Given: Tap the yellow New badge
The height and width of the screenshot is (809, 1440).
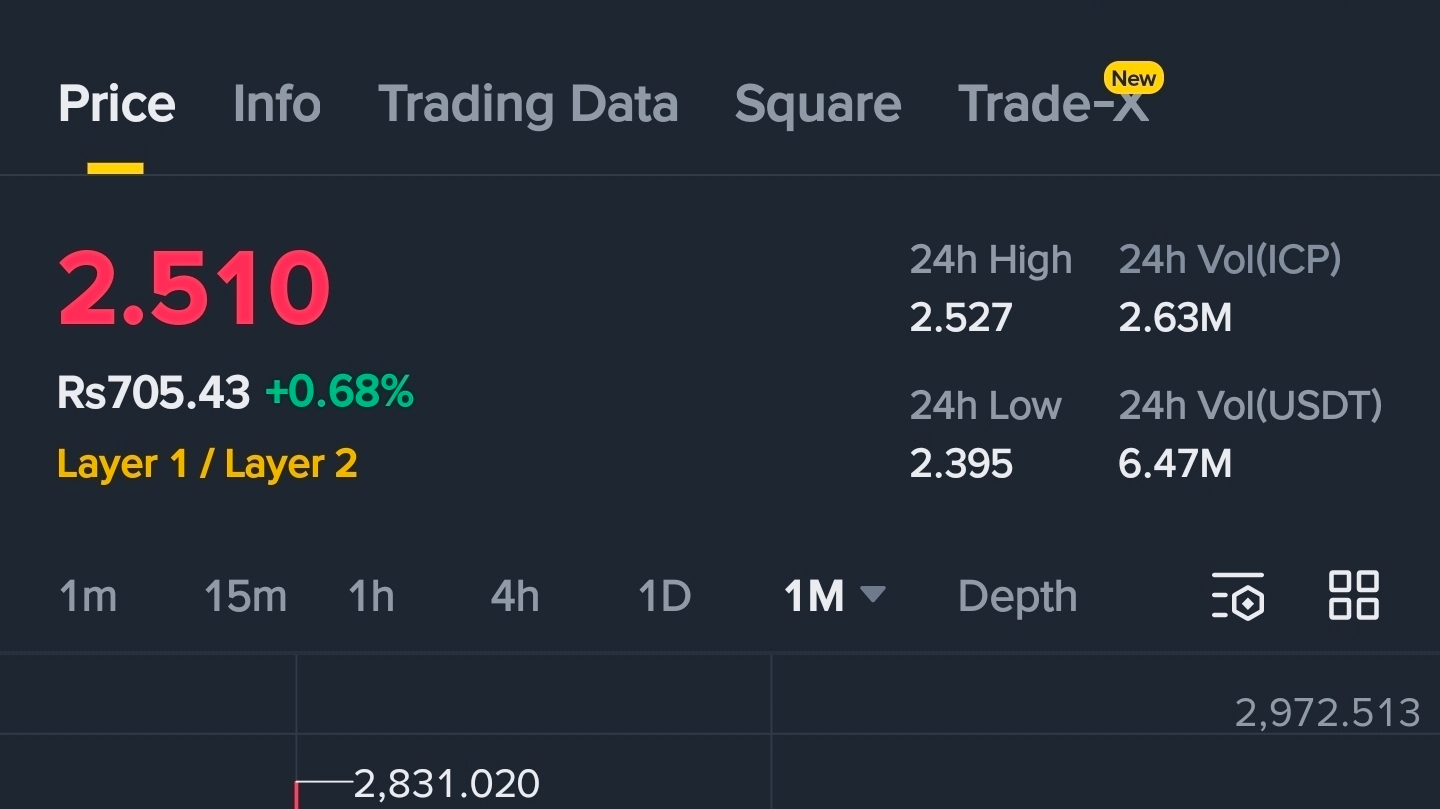Looking at the screenshot, I should click(x=1133, y=78).
